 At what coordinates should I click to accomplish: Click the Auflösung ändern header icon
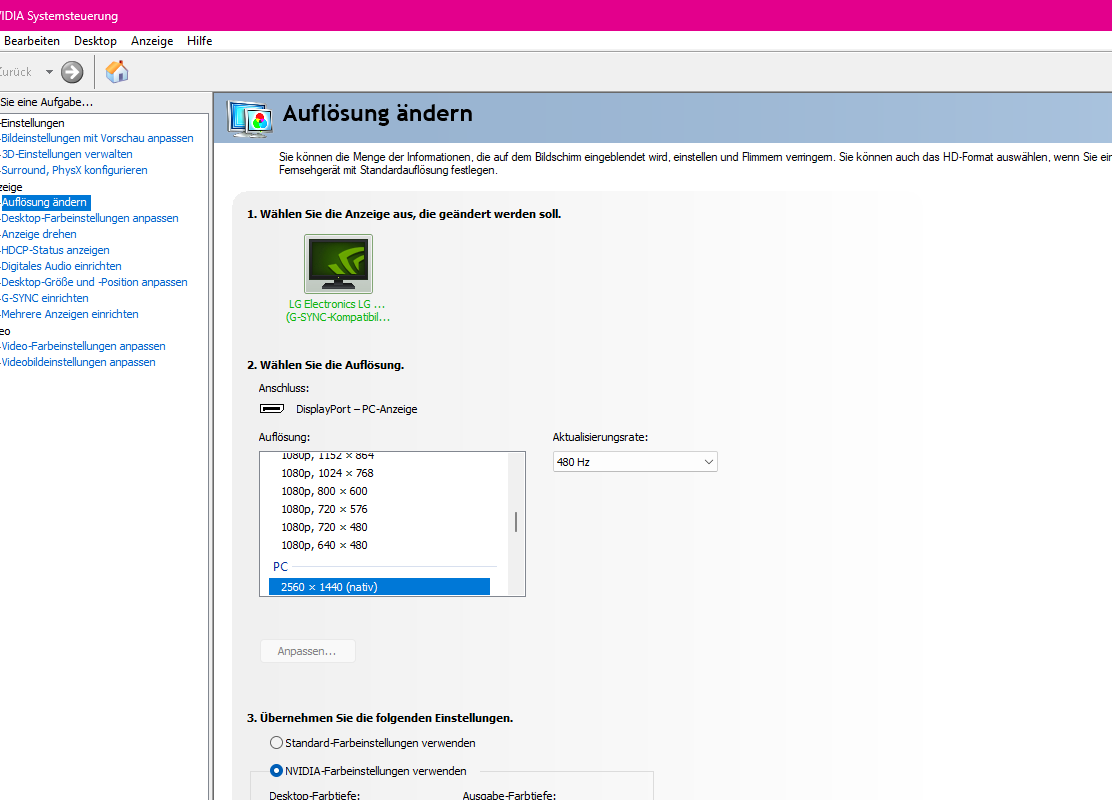point(250,118)
